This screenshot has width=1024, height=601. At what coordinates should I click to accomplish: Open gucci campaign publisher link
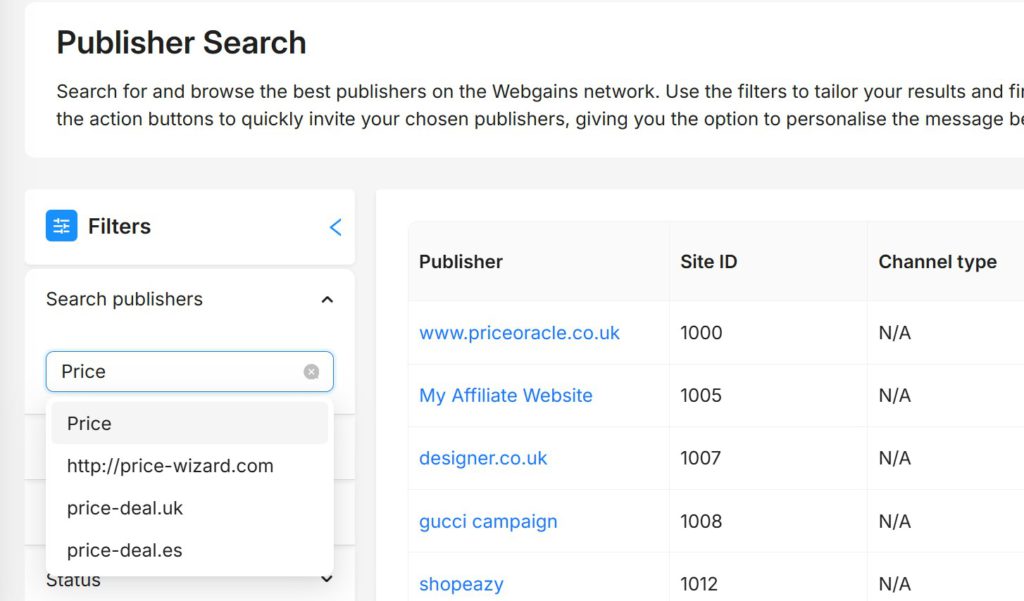pyautogui.click(x=488, y=521)
